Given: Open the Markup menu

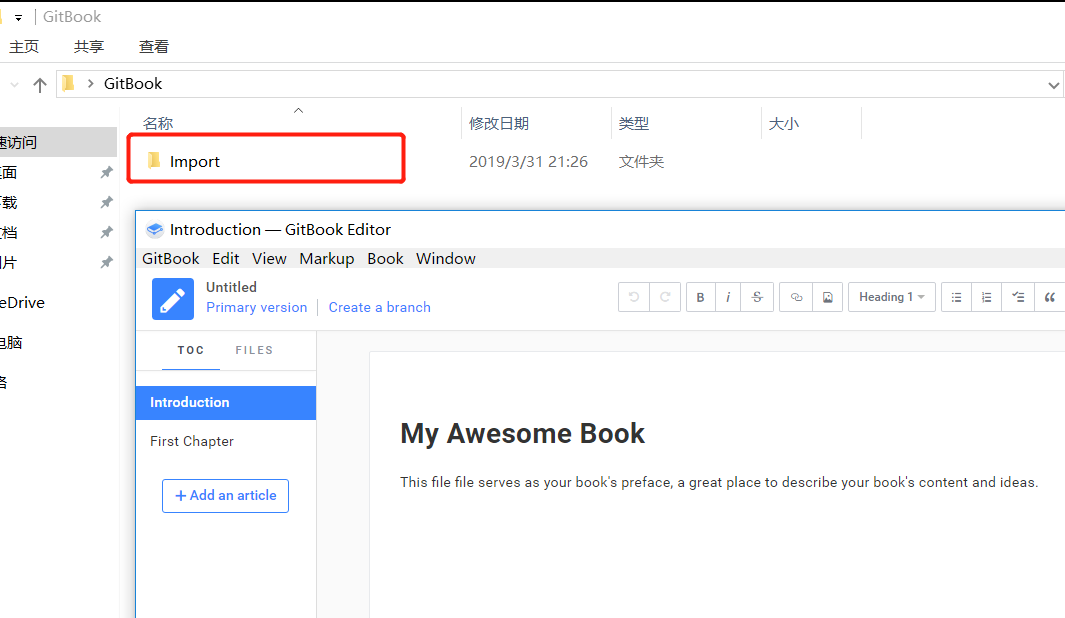Looking at the screenshot, I should 327,259.
